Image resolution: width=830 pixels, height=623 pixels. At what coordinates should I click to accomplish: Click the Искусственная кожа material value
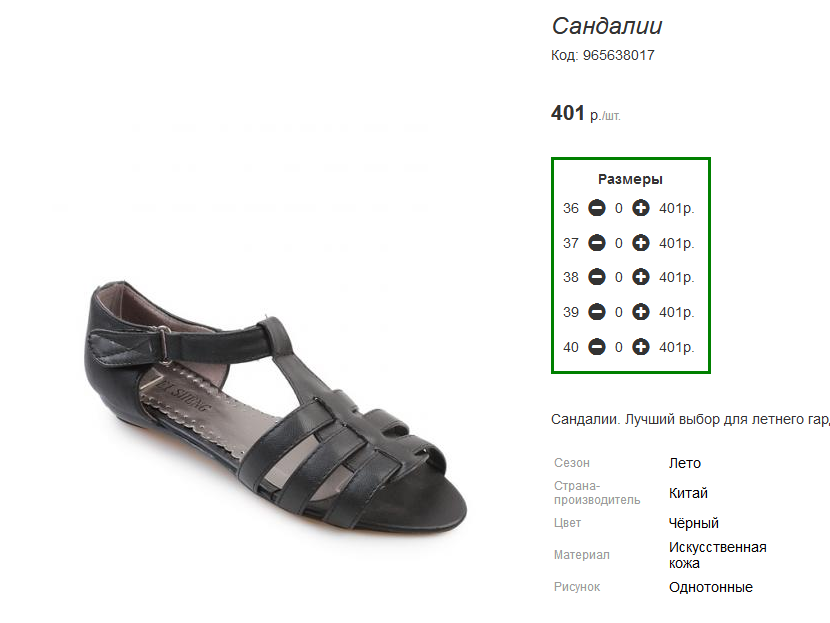click(717, 555)
